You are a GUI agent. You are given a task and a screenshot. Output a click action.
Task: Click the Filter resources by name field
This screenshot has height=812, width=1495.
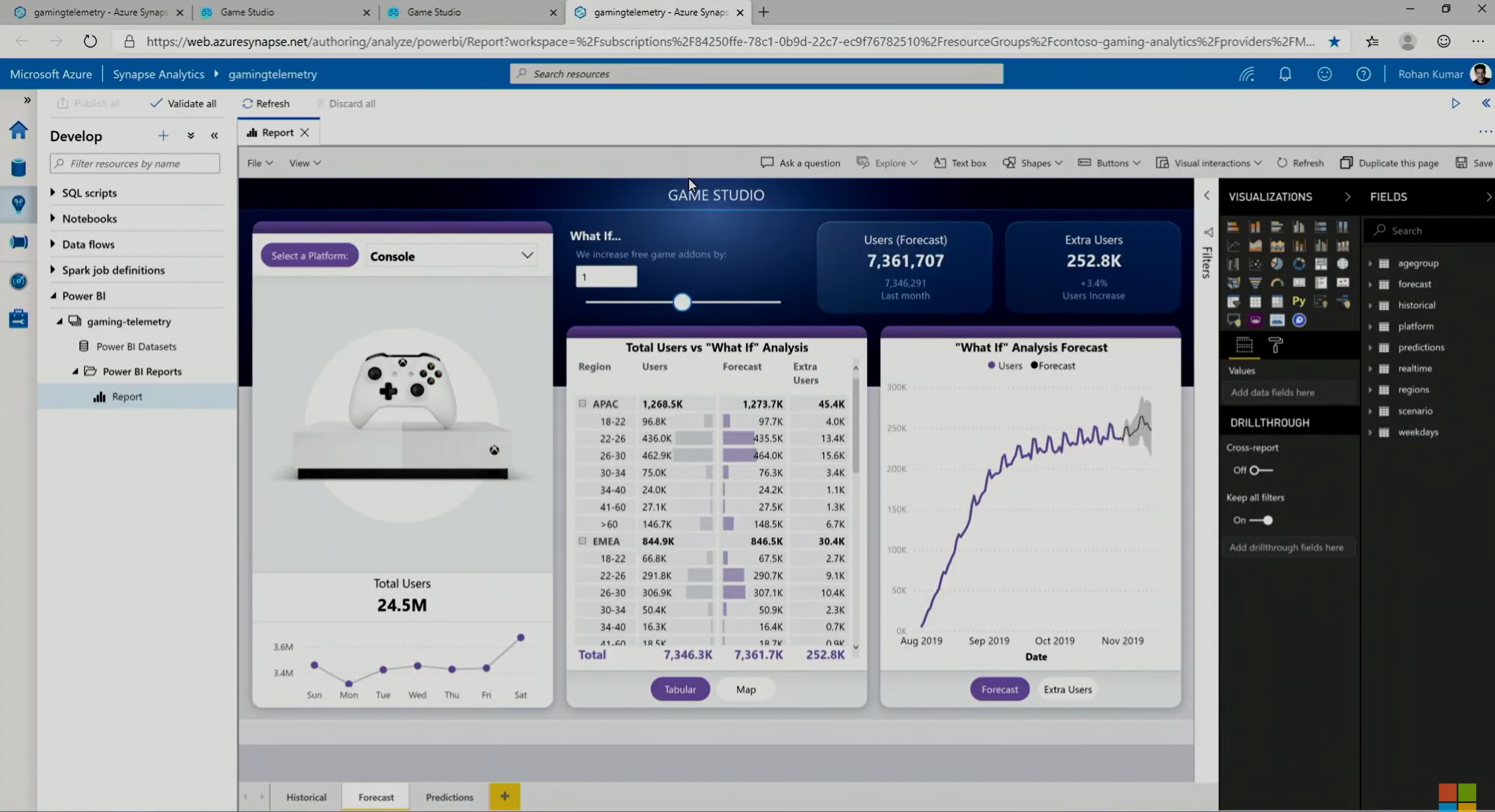tap(134, 163)
